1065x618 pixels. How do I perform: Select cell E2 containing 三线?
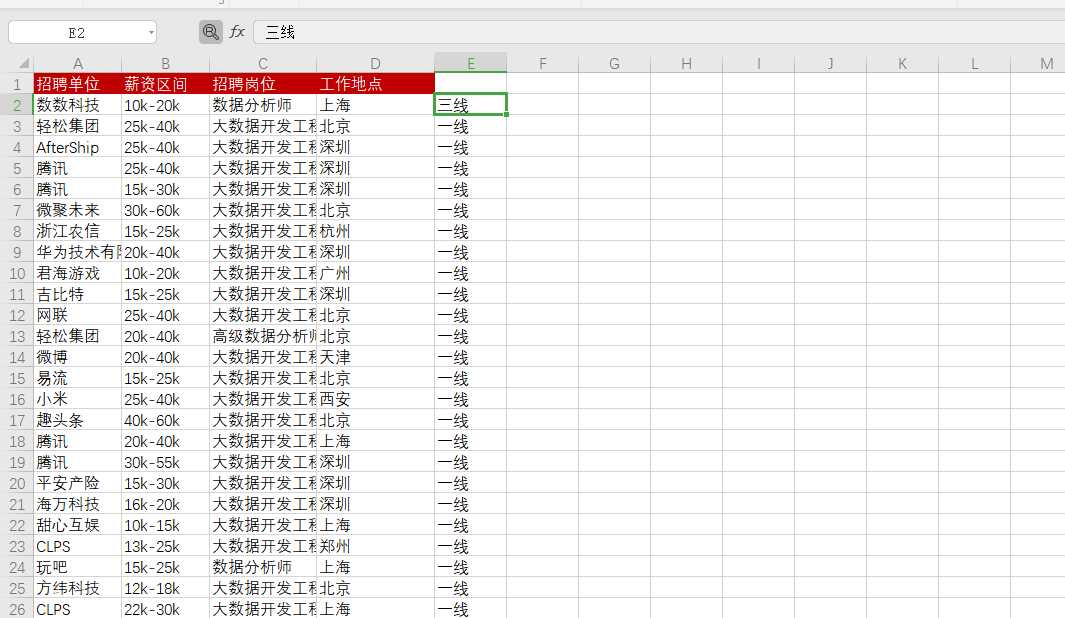471,105
